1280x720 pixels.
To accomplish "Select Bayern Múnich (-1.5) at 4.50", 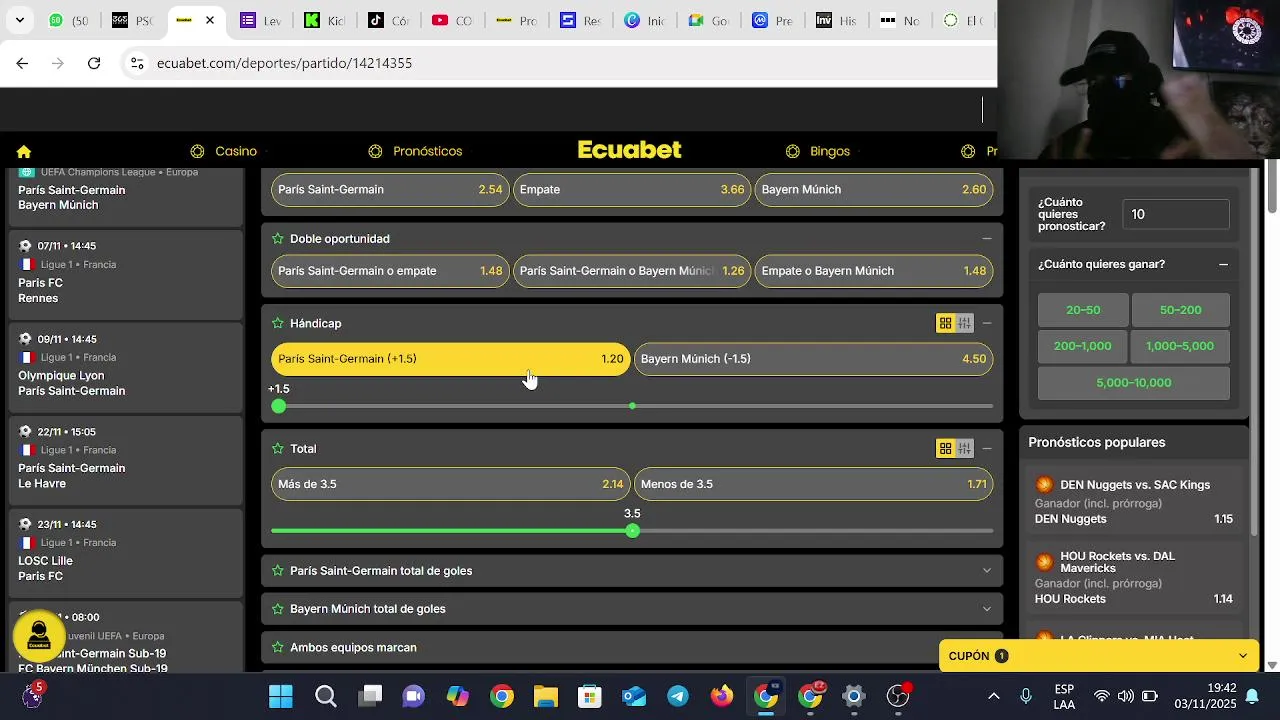I will tap(814, 359).
